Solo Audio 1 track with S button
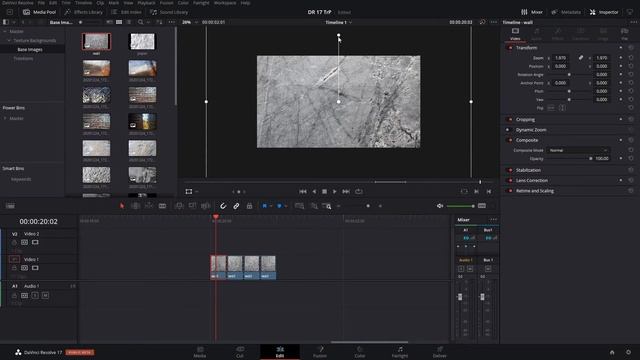Image resolution: width=640 pixels, height=360 pixels. pyautogui.click(x=35, y=295)
